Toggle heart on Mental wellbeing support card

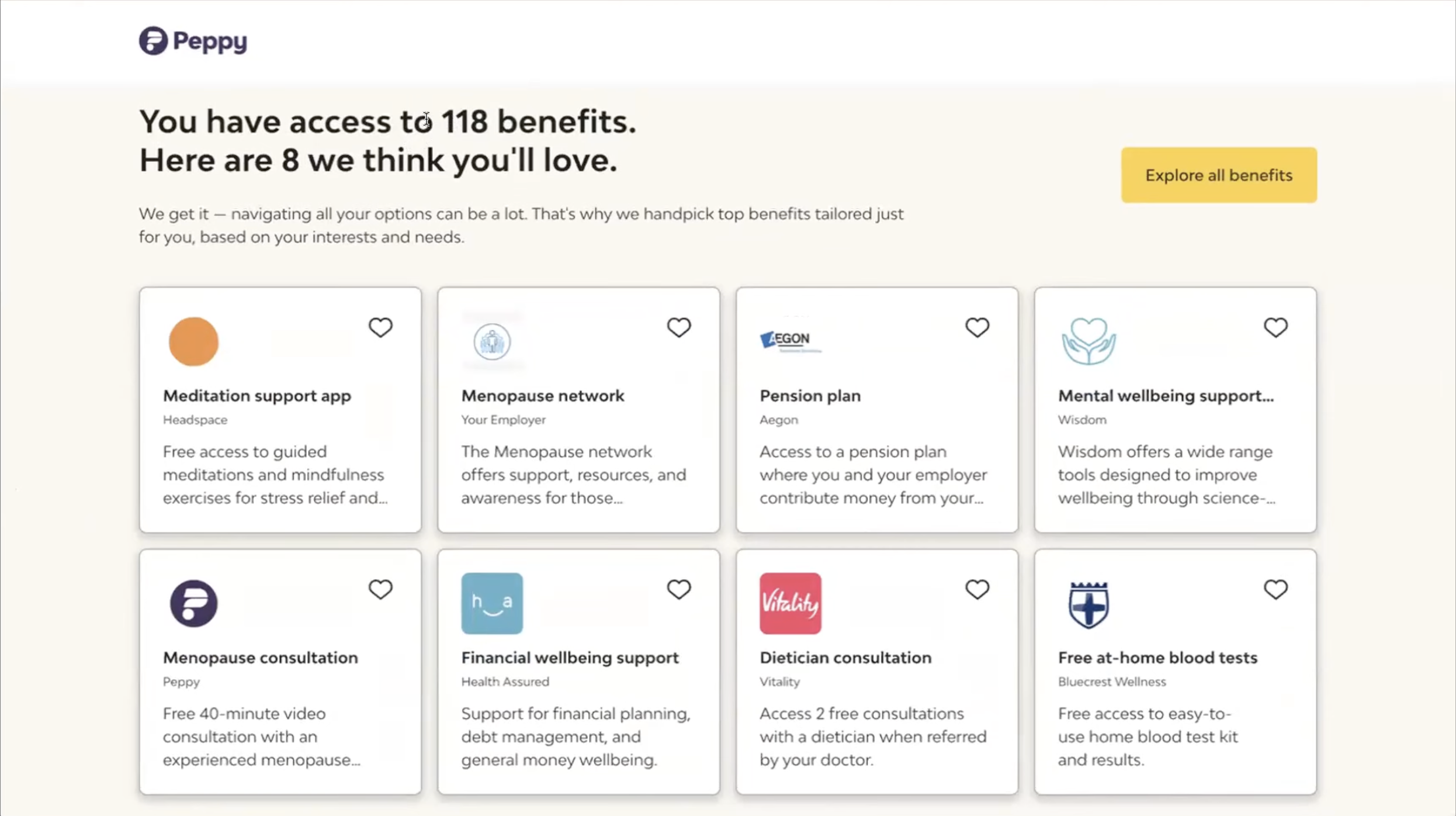pyautogui.click(x=1275, y=327)
